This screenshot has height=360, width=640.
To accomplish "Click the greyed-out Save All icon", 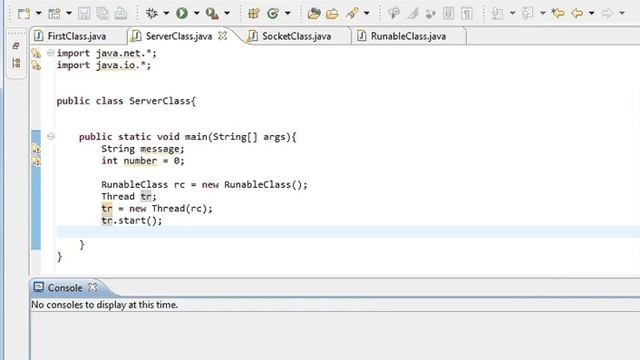I will click(102, 13).
